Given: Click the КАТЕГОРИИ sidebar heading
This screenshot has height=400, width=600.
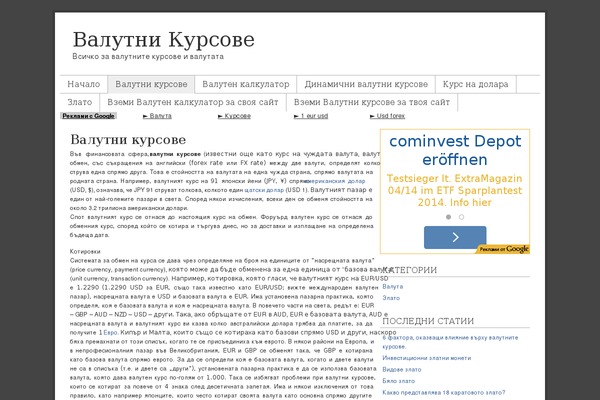Looking at the screenshot, I should [409, 270].
